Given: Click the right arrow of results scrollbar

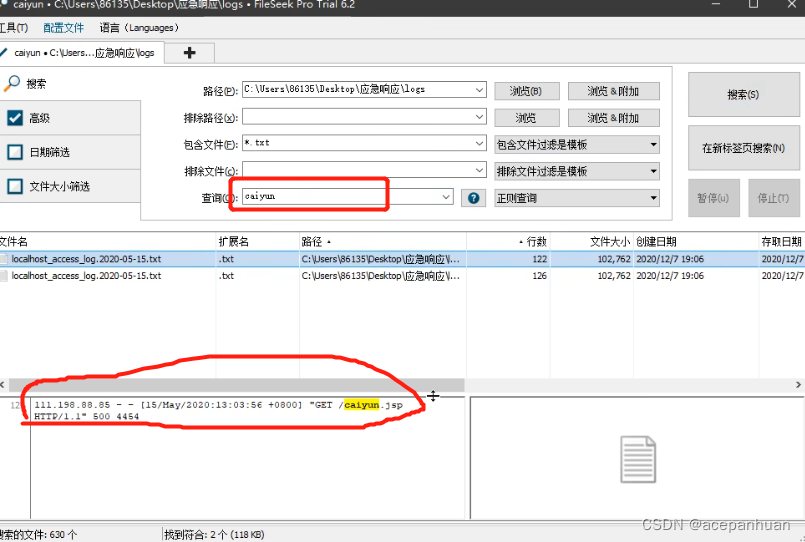Looking at the screenshot, I should tap(798, 384).
